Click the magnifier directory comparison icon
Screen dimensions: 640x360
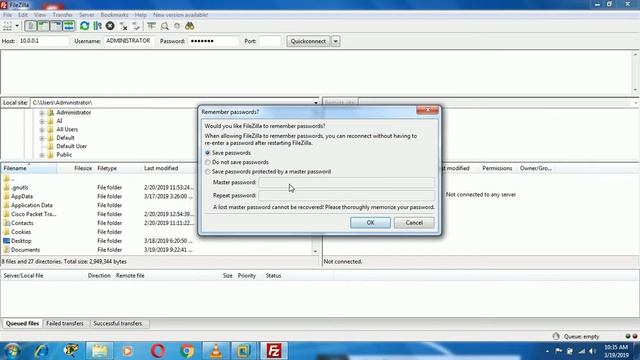coord(164,27)
